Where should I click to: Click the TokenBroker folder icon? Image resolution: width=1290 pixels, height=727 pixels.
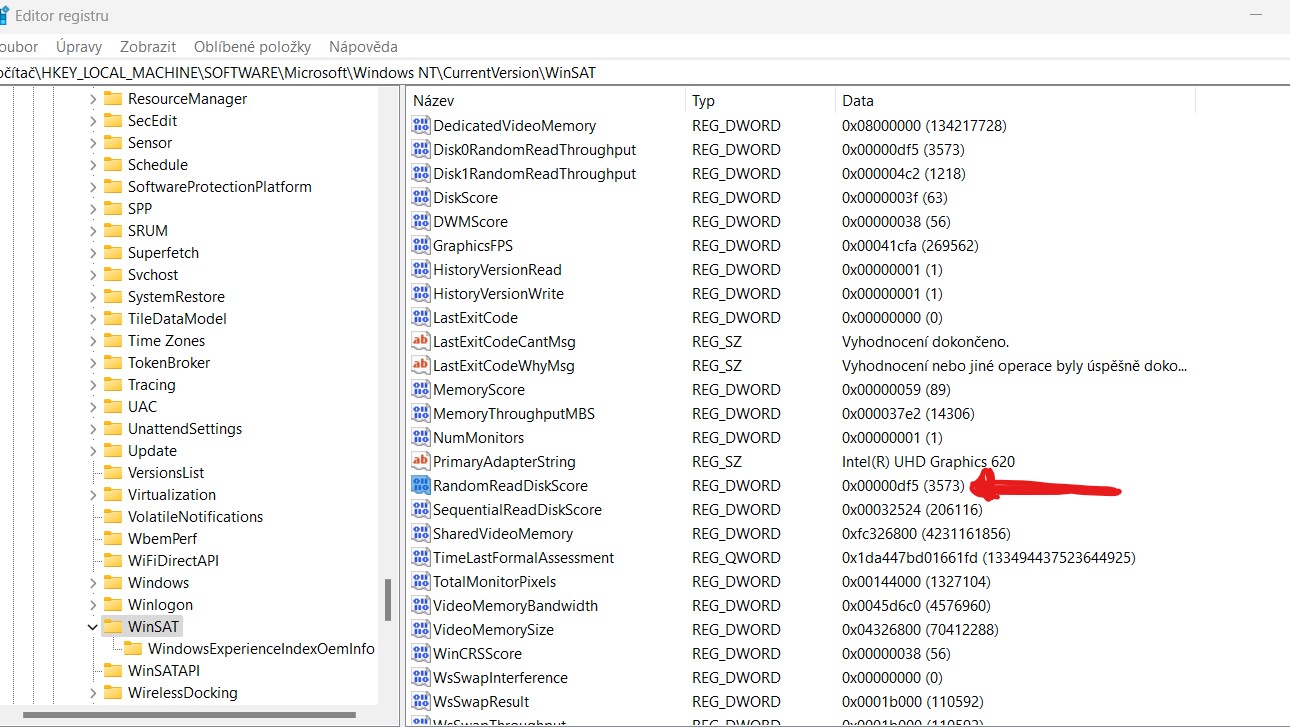point(112,362)
